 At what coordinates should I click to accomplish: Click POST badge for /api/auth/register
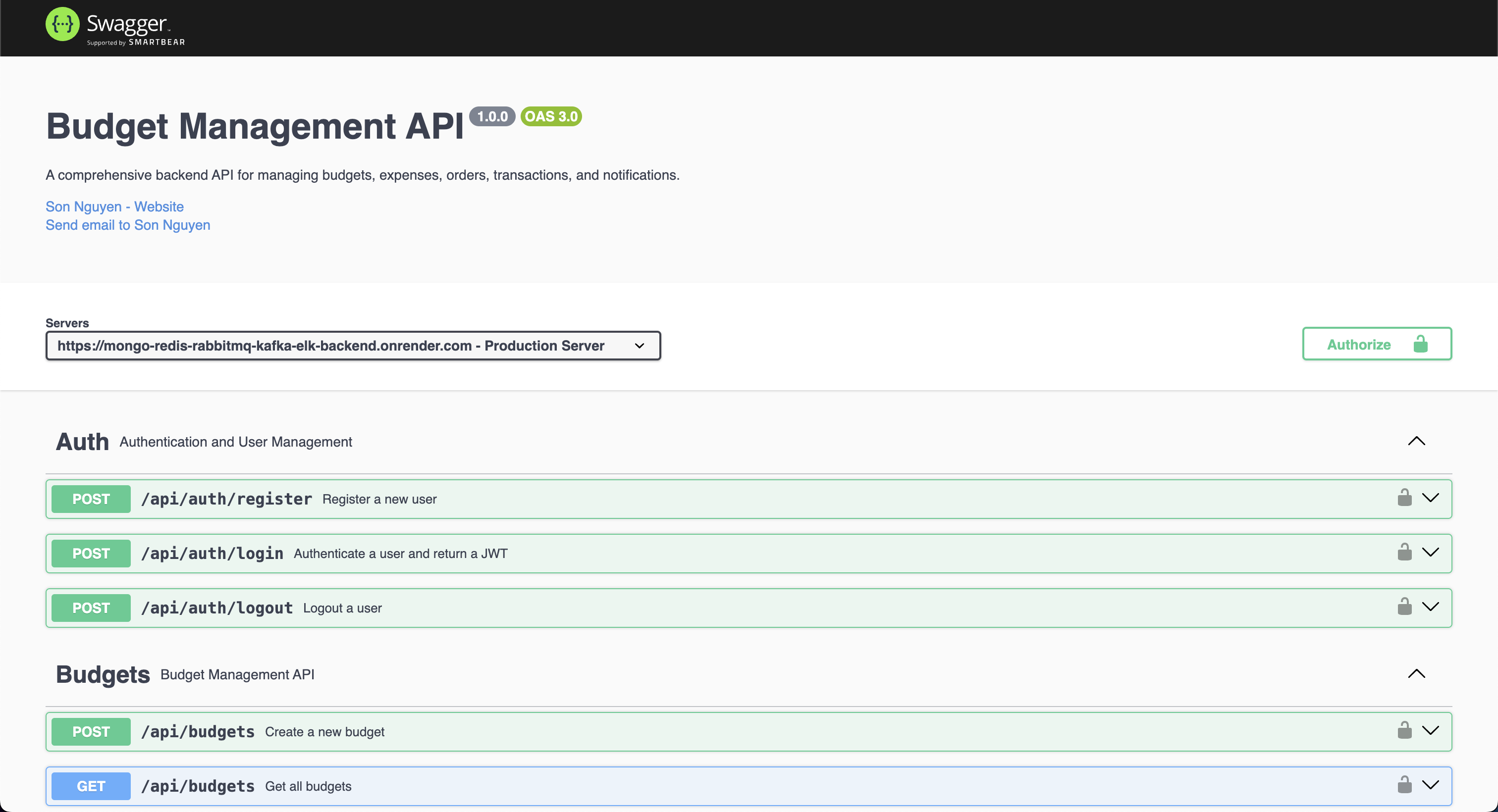[91, 499]
